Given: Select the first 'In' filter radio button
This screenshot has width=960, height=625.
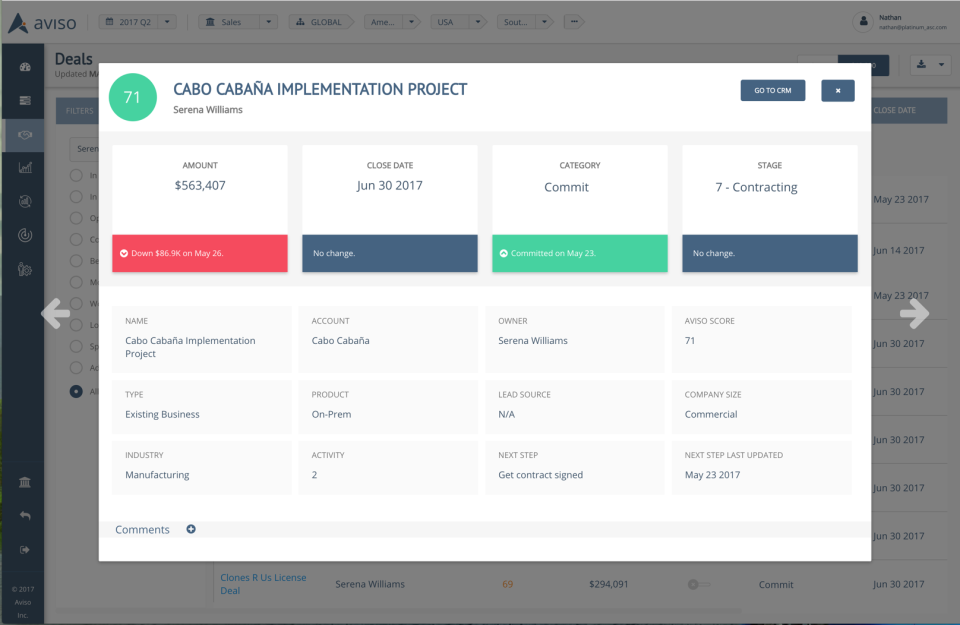Looking at the screenshot, I should (x=77, y=175).
